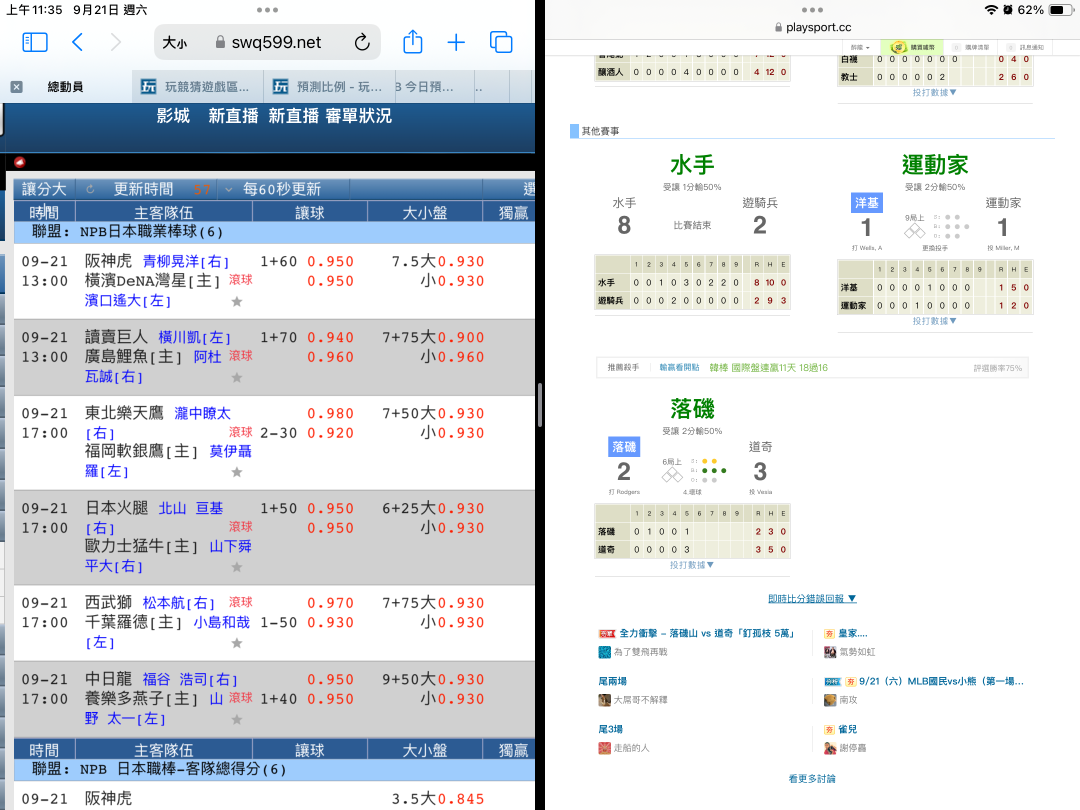
Task: Go back with the Safari back arrow
Action: pyautogui.click(x=77, y=42)
